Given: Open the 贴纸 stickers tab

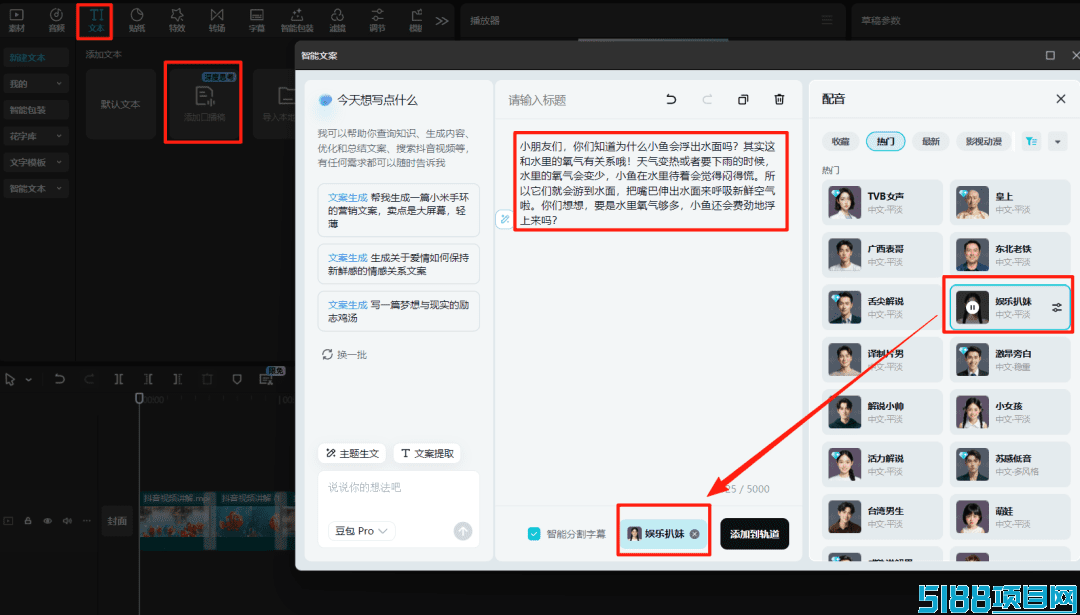Looking at the screenshot, I should coord(136,21).
